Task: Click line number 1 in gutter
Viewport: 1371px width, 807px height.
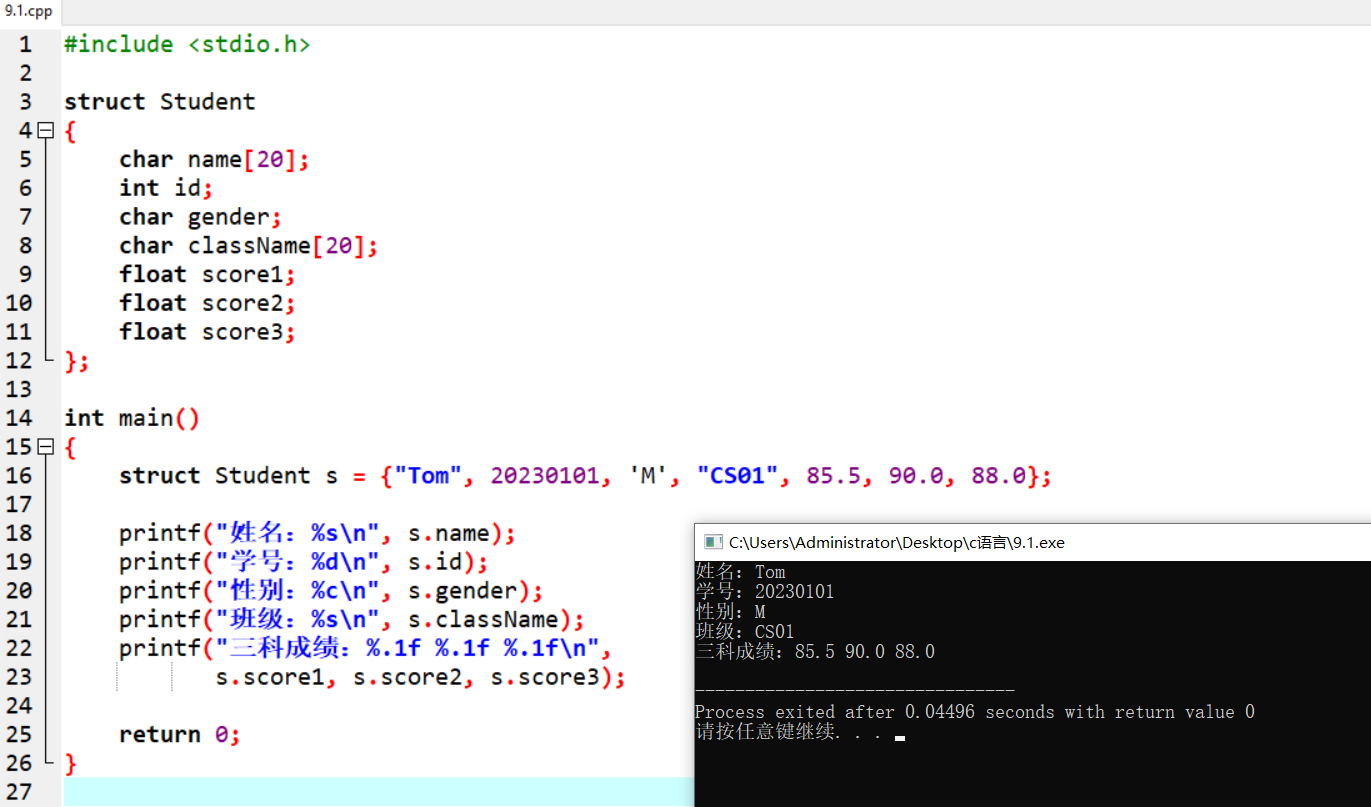Action: pos(24,44)
